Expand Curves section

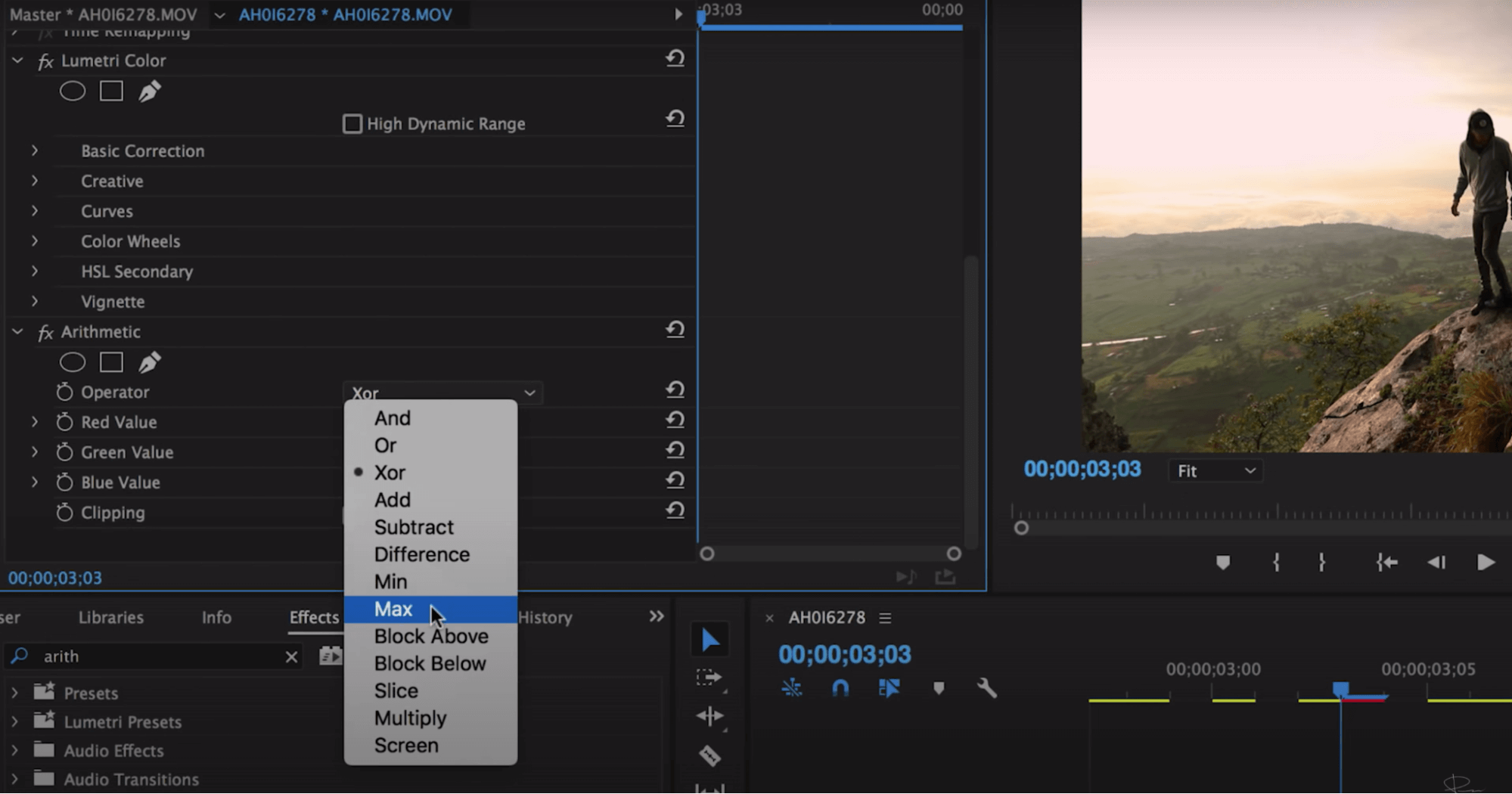click(x=35, y=211)
